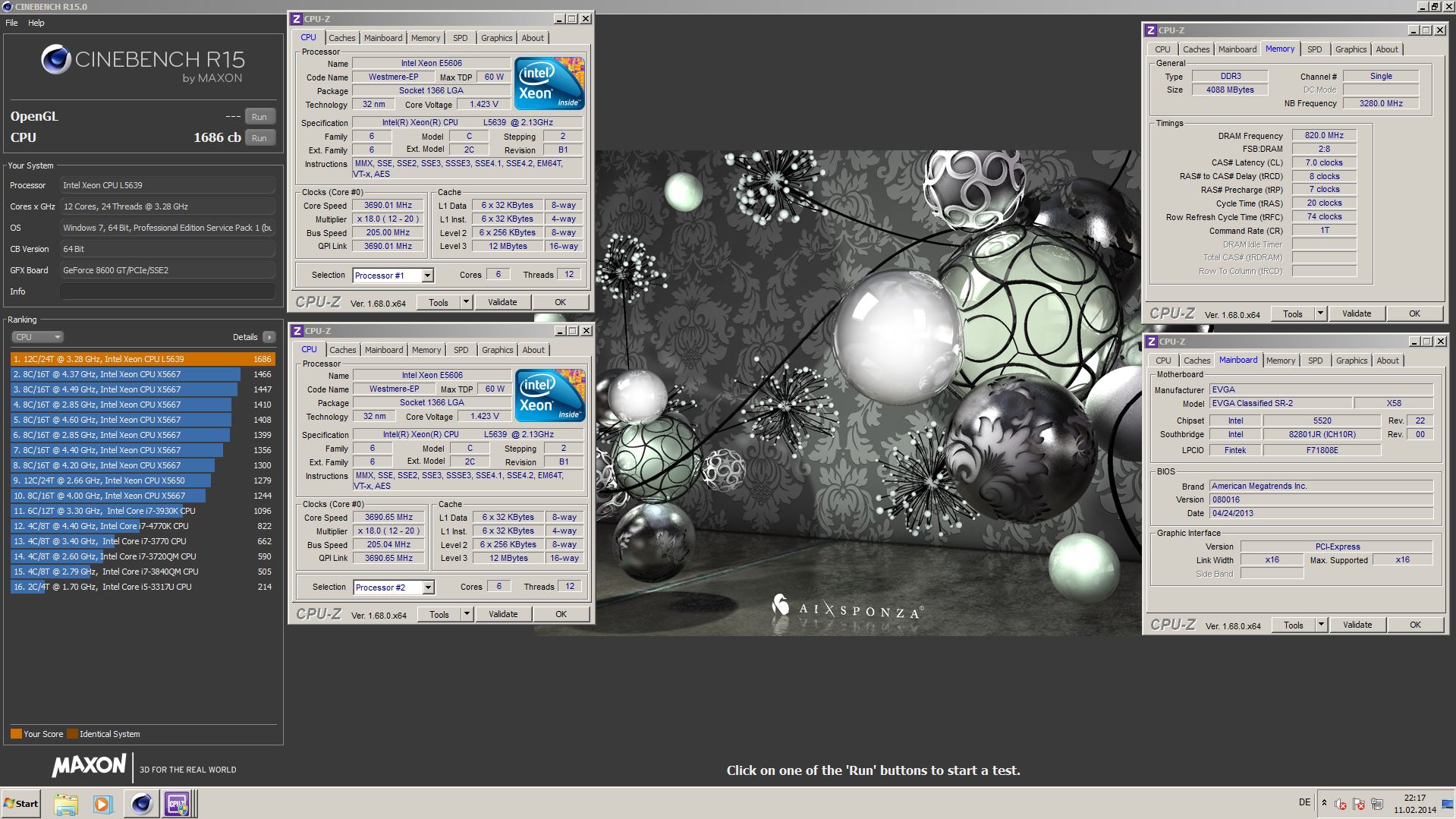
Task: Click the Identical System legend swatch
Action: click(72, 734)
